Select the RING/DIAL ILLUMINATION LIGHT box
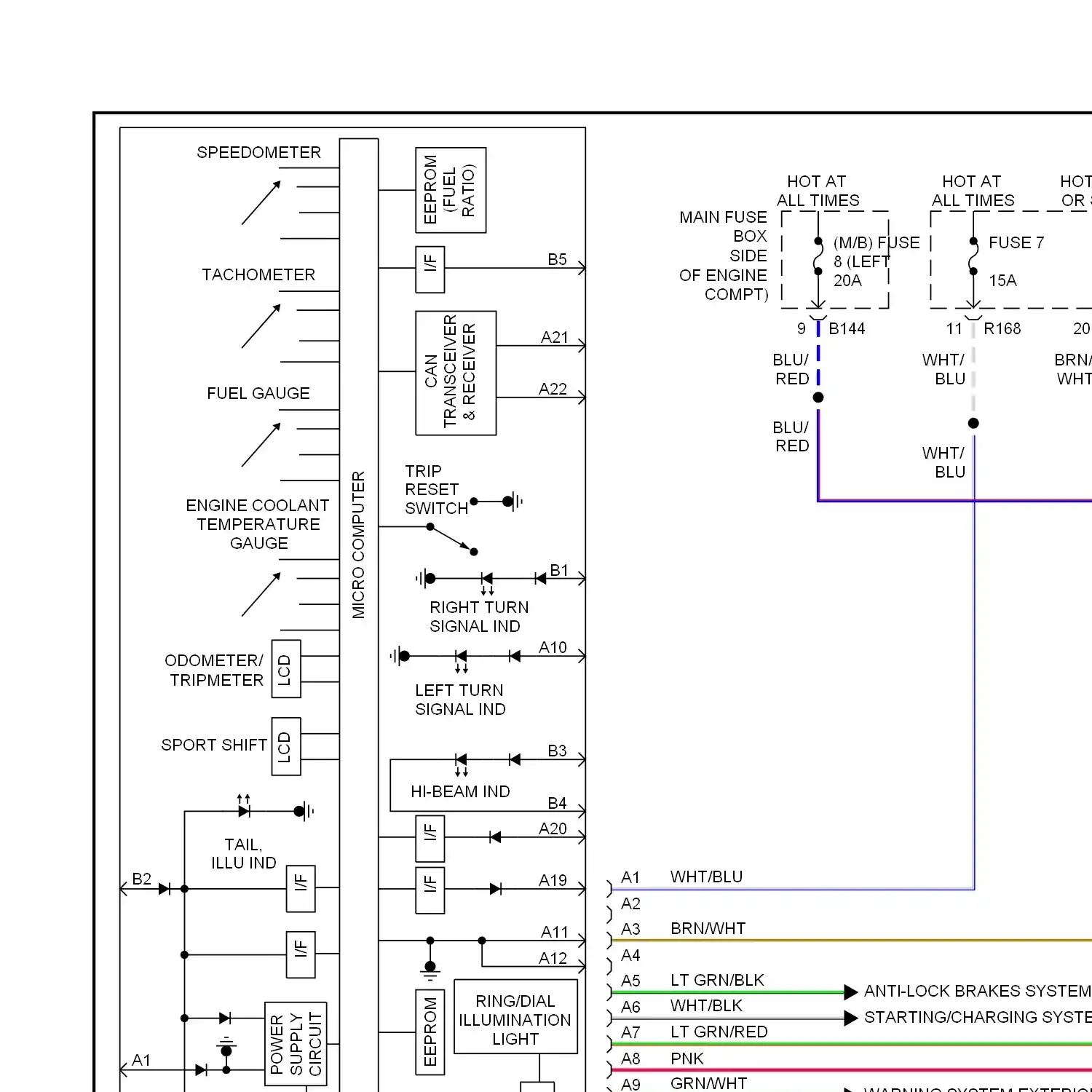The image size is (1092, 1092). (515, 1017)
